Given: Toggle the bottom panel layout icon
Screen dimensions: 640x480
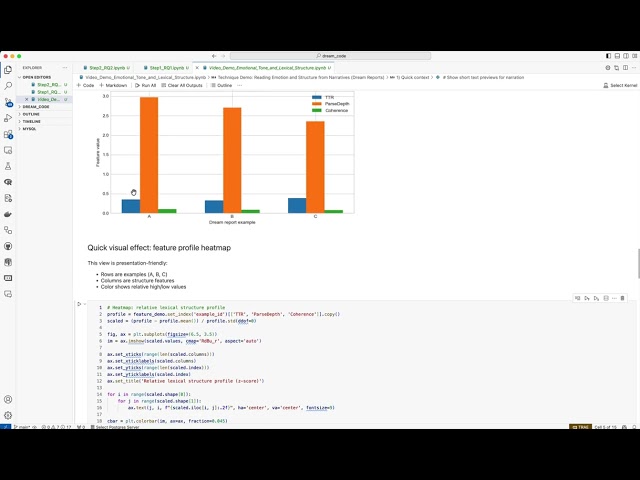Looking at the screenshot, I should pyautogui.click(x=617, y=56).
